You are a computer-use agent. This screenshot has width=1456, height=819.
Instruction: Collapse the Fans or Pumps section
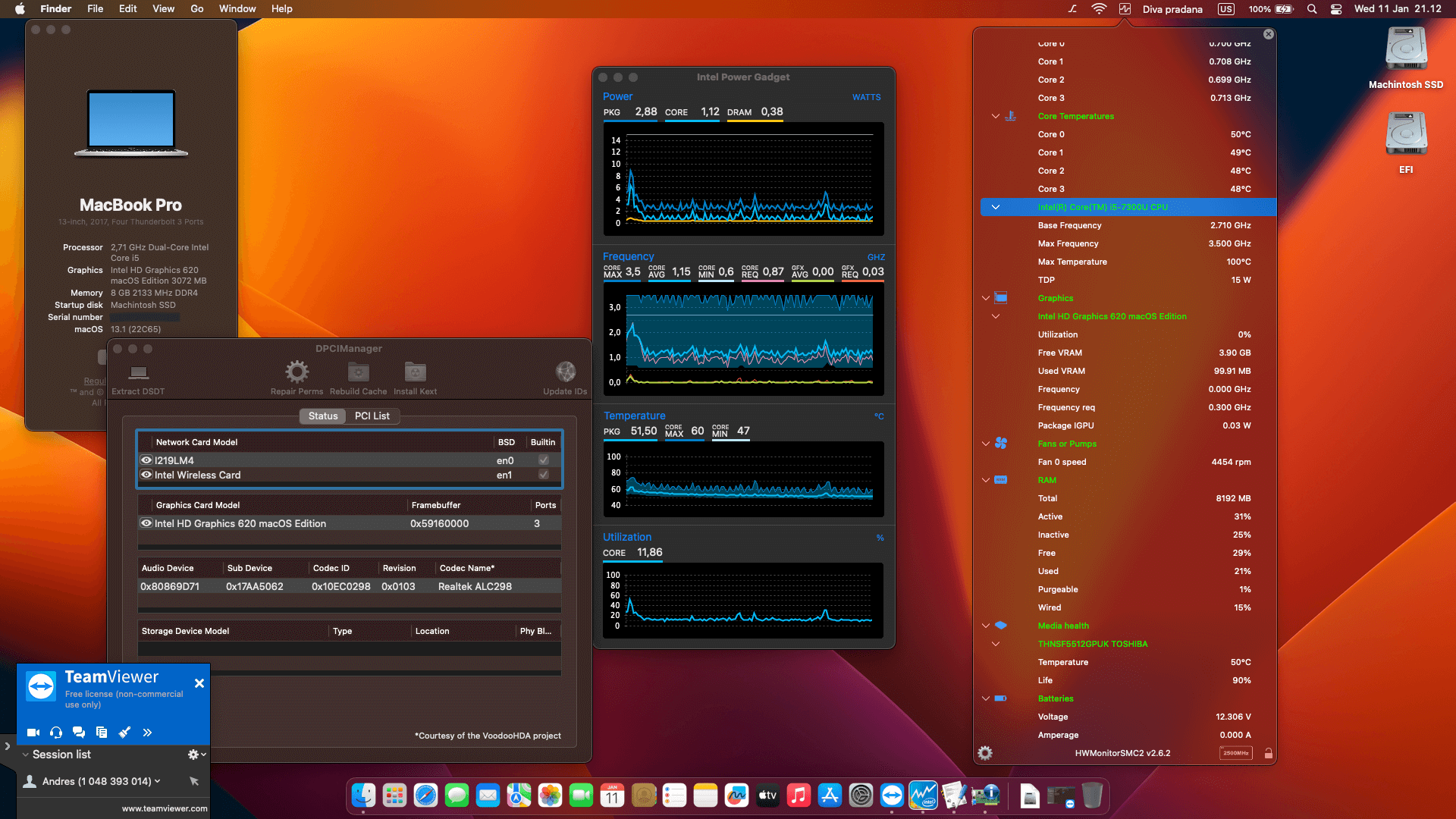(x=986, y=444)
